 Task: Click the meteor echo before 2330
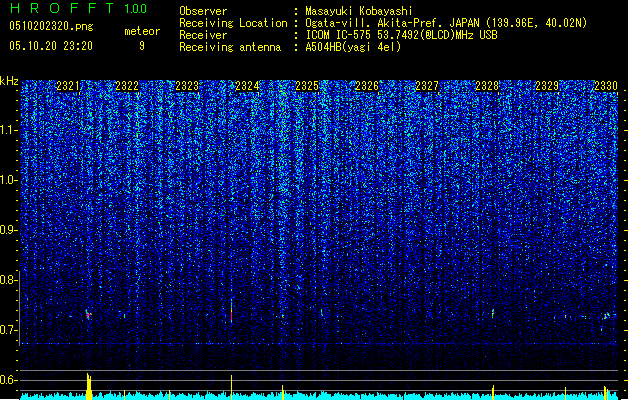607,316
